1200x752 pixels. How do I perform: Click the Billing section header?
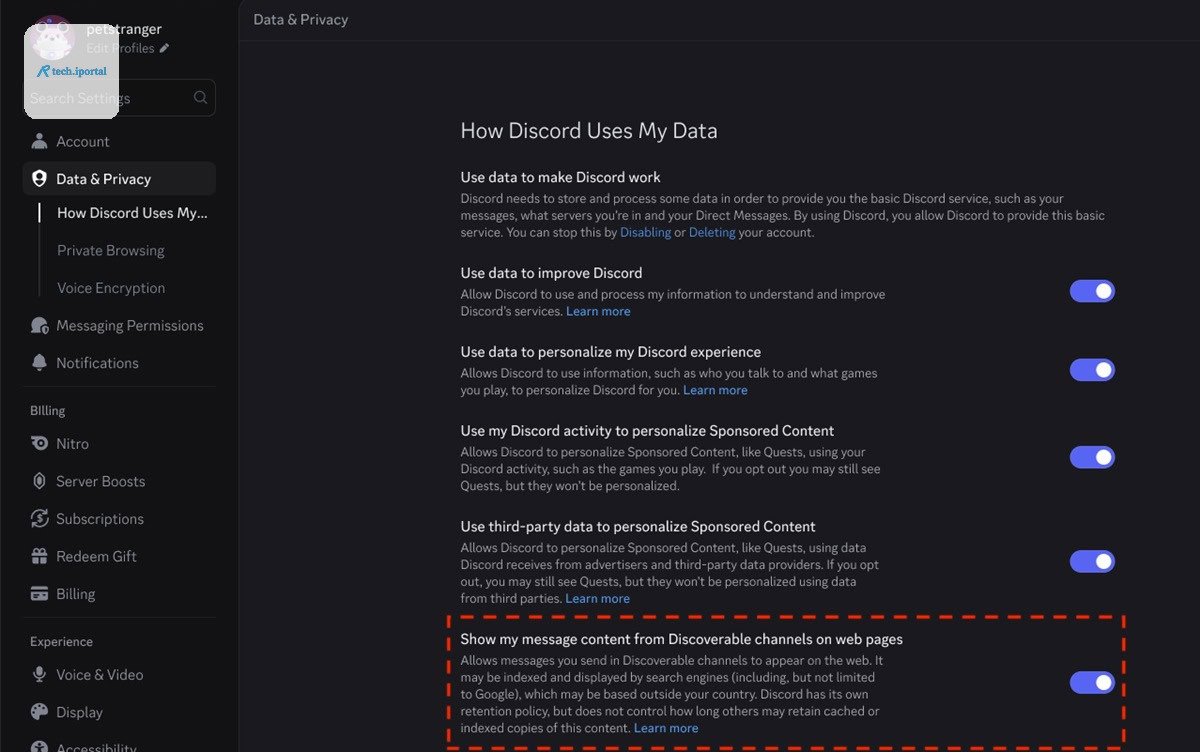click(x=47, y=411)
